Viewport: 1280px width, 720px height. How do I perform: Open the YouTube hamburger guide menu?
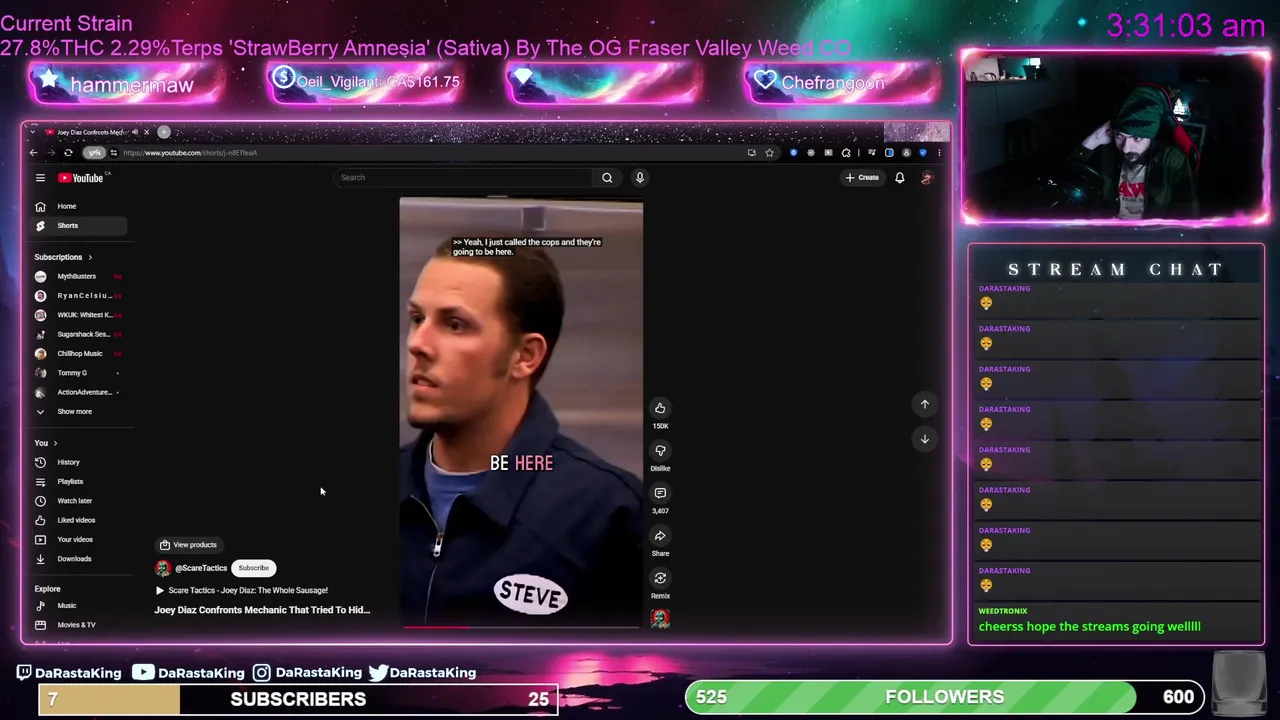click(x=40, y=178)
